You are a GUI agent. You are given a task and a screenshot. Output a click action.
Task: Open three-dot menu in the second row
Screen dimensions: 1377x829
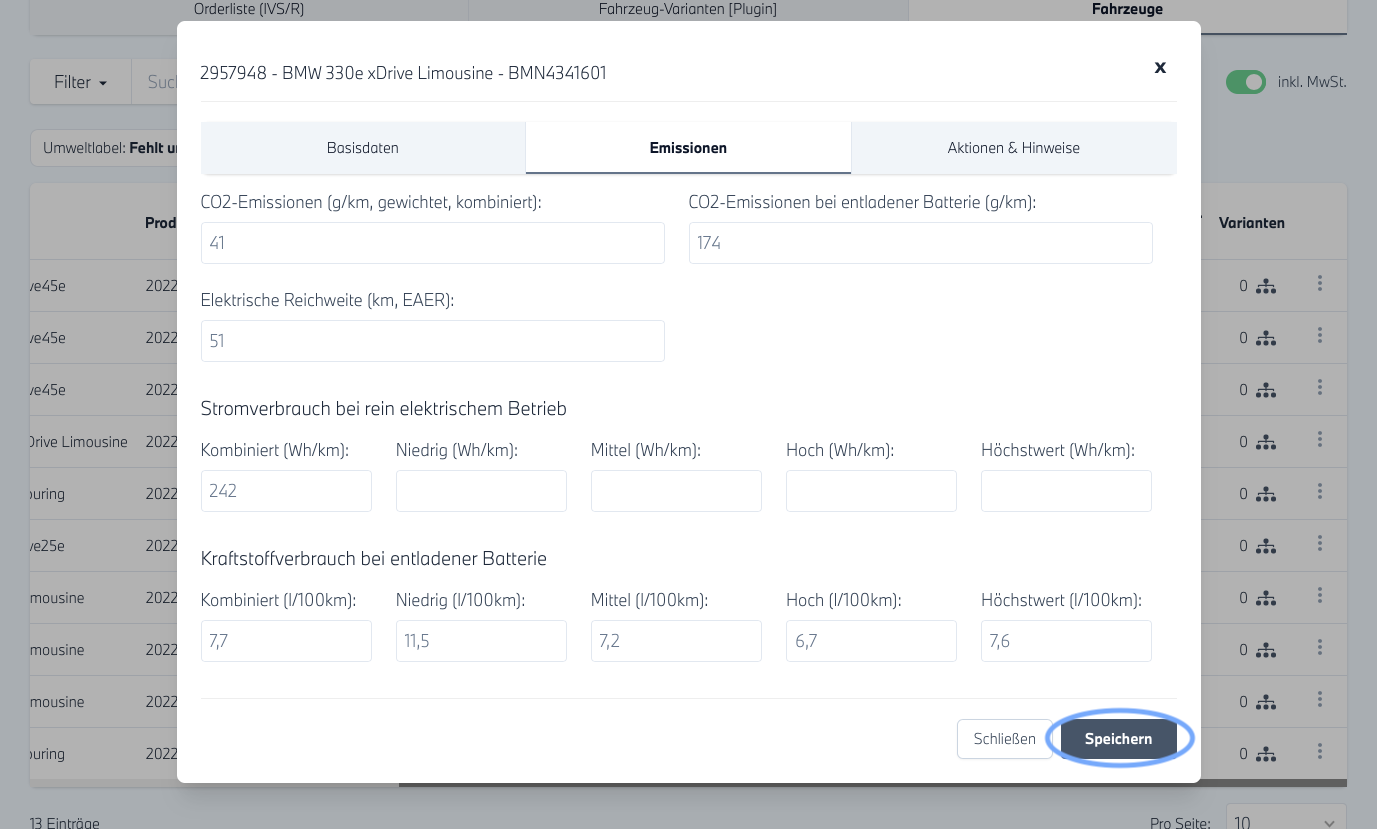coord(1320,336)
